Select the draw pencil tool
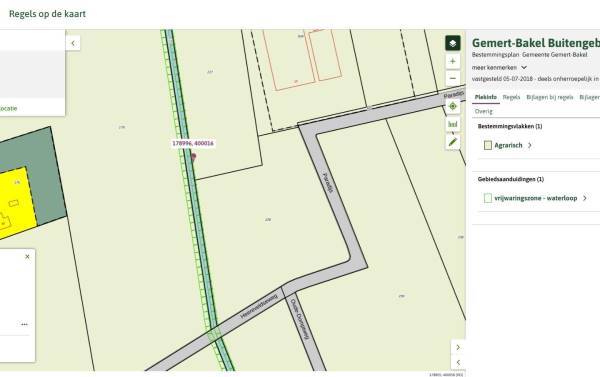Image resolution: width=600 pixels, height=377 pixels. (x=453, y=142)
